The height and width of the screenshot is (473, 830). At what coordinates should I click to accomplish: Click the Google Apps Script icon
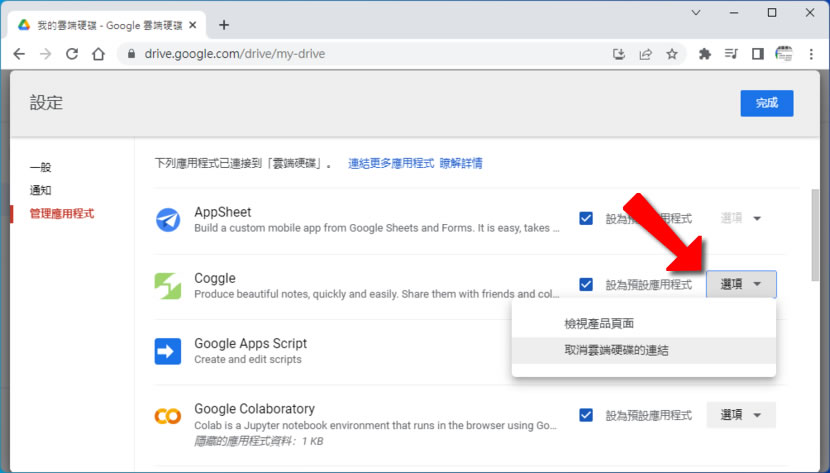168,351
